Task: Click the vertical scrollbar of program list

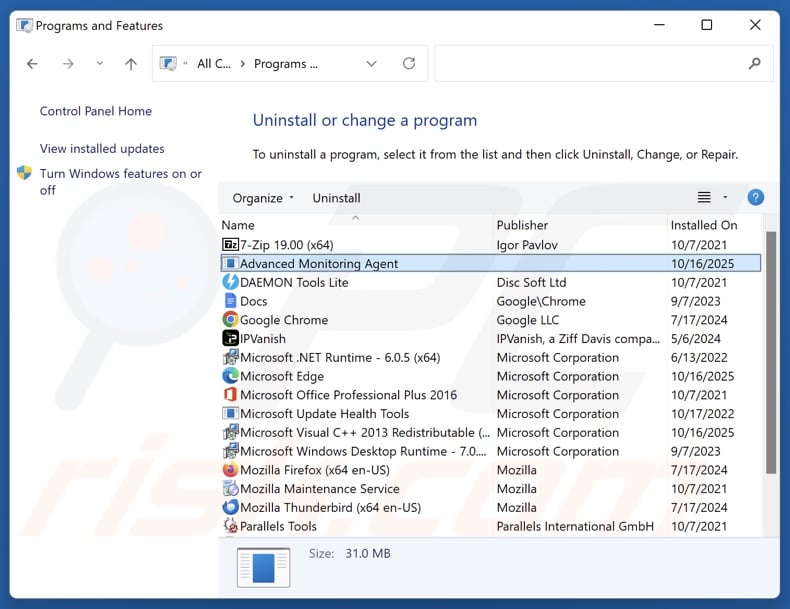Action: pyautogui.click(x=771, y=350)
